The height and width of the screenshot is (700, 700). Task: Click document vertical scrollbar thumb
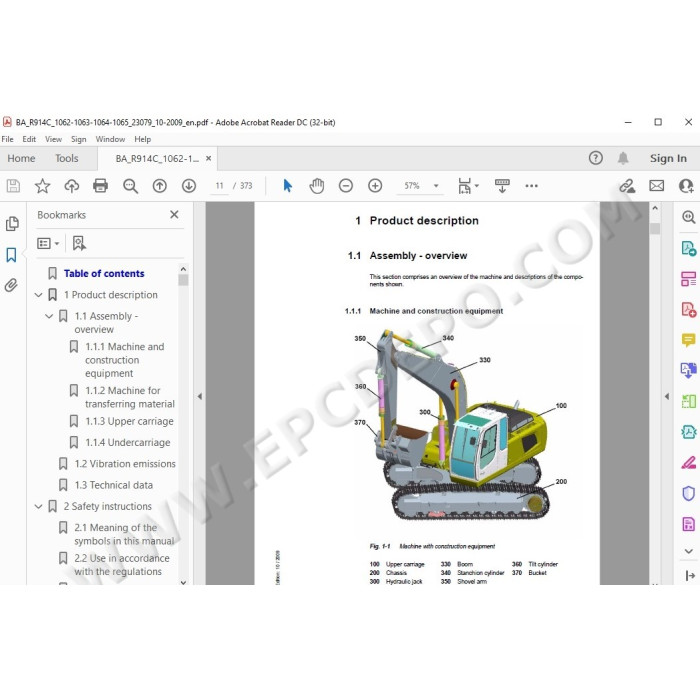[655, 228]
